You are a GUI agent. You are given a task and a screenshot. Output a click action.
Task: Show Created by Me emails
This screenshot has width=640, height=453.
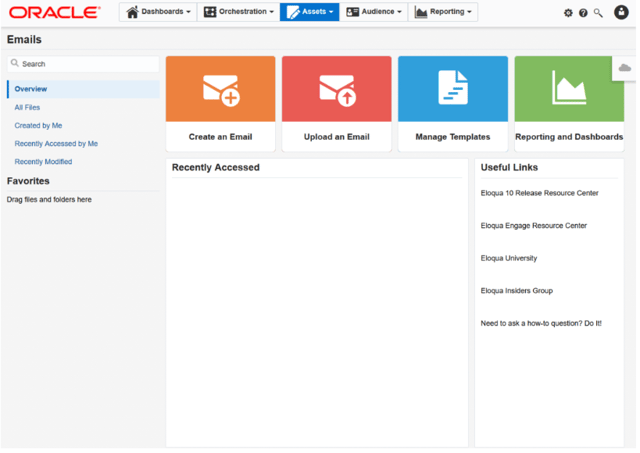point(38,126)
